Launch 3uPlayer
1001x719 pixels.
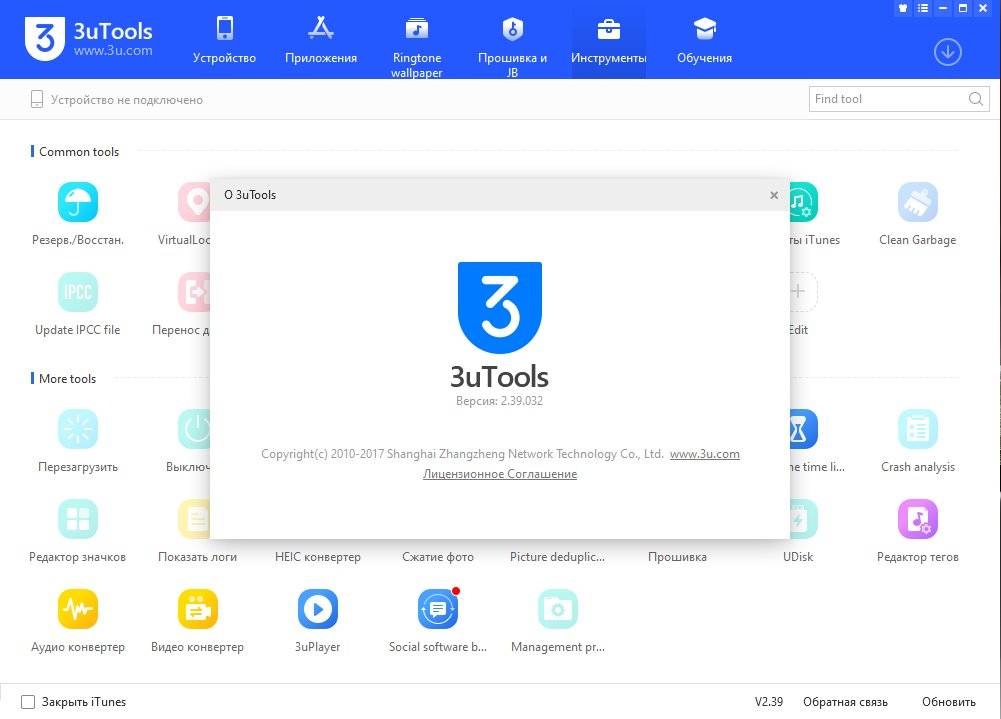click(317, 609)
